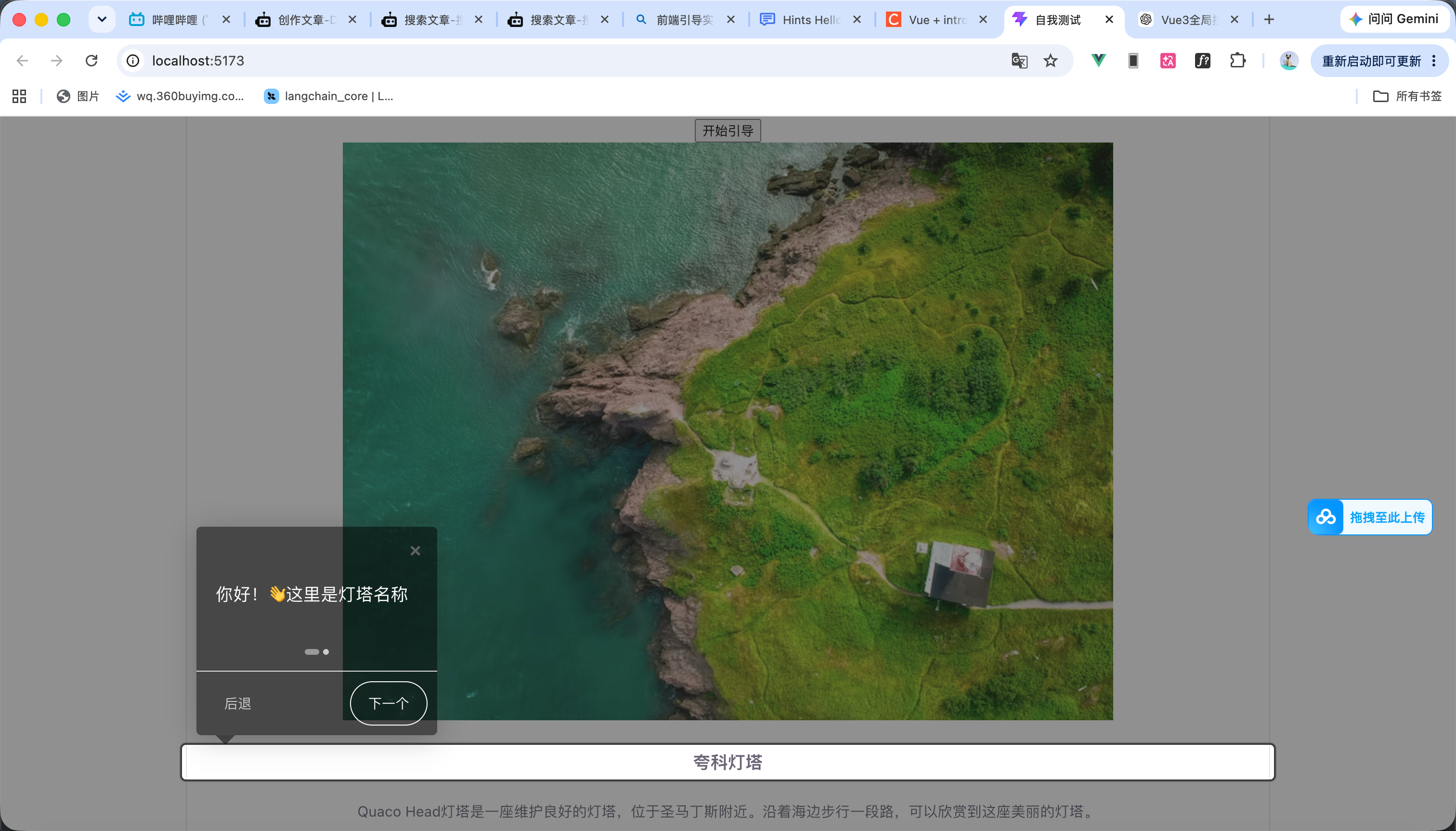Click the apps grid icon in bookmarks bar

tap(19, 96)
